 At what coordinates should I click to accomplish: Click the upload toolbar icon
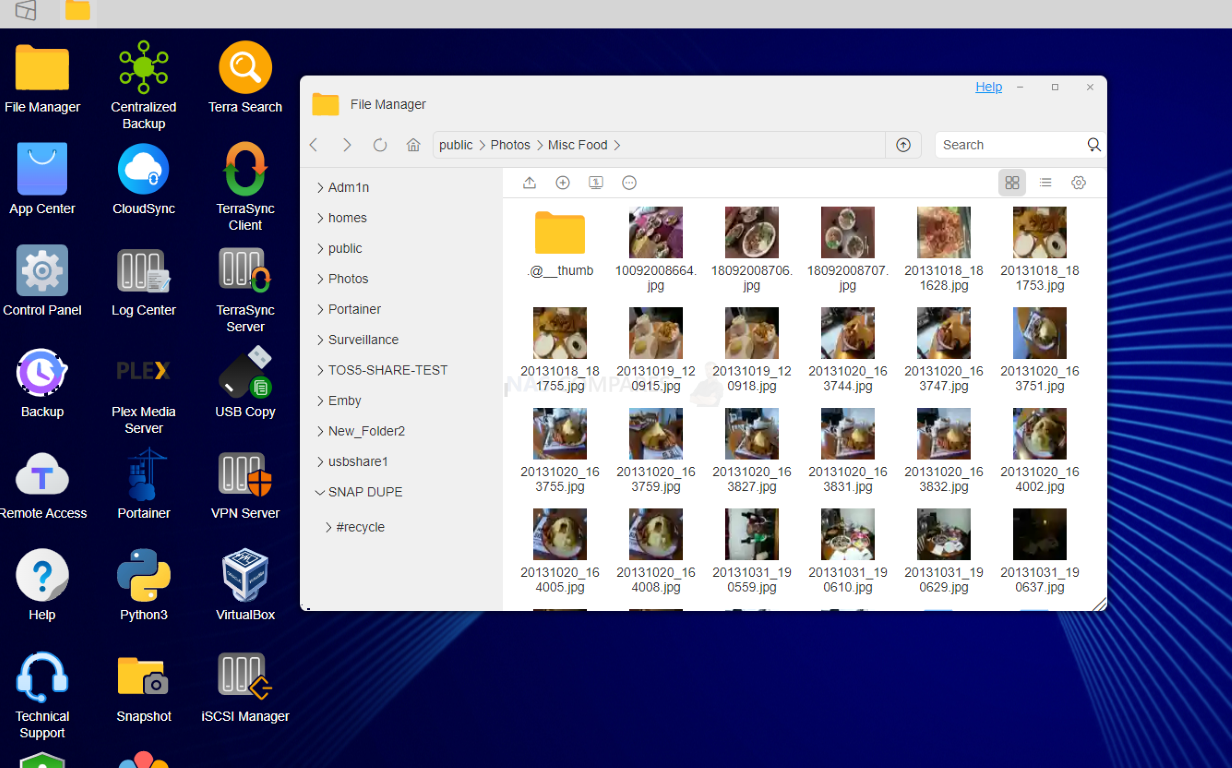point(530,183)
